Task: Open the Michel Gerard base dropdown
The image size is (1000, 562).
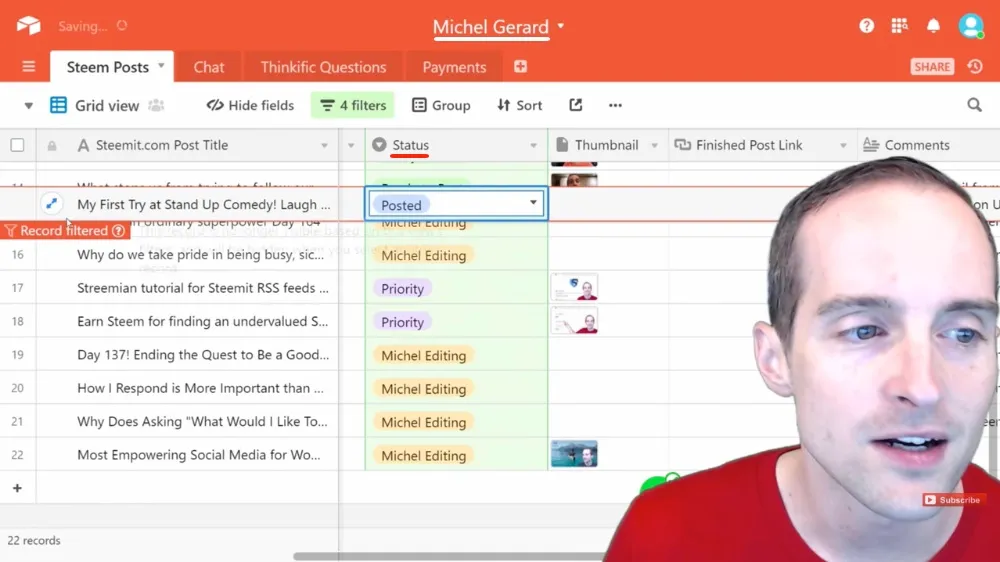Action: pyautogui.click(x=561, y=26)
